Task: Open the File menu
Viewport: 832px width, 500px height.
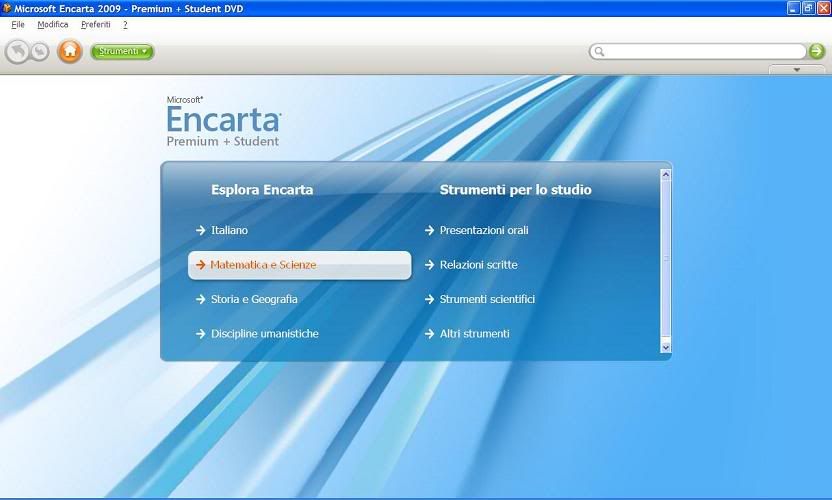Action: tap(18, 24)
